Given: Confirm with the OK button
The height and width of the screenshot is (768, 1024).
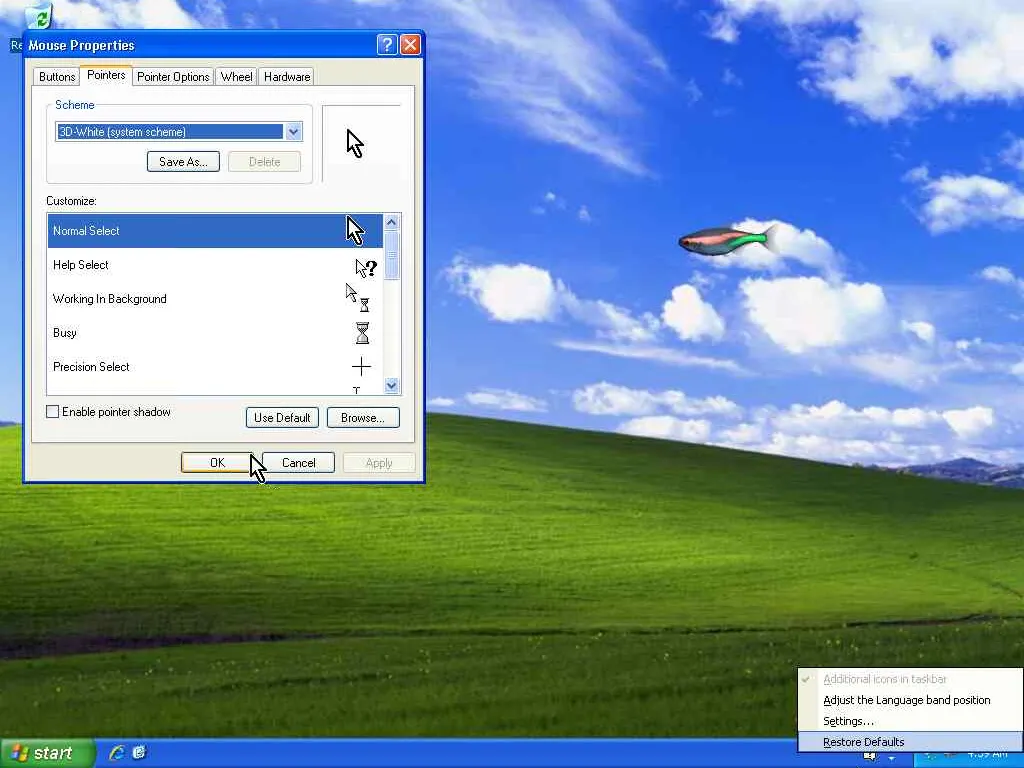Looking at the screenshot, I should 217,462.
